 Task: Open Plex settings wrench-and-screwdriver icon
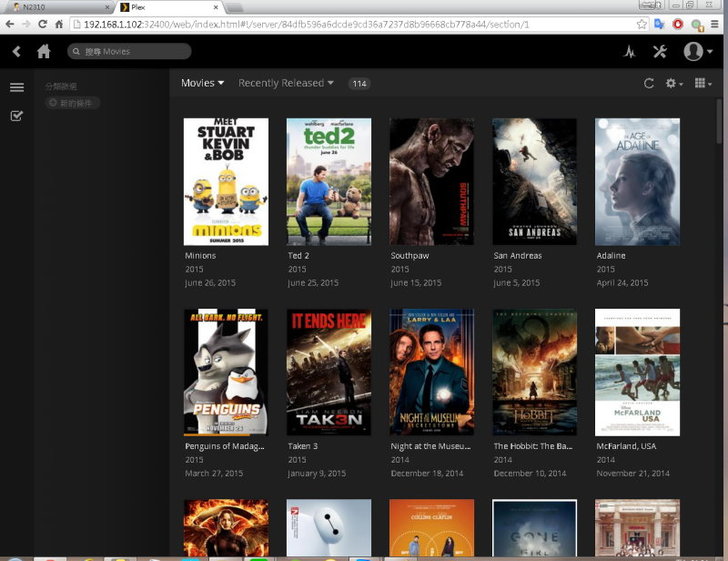coord(659,52)
